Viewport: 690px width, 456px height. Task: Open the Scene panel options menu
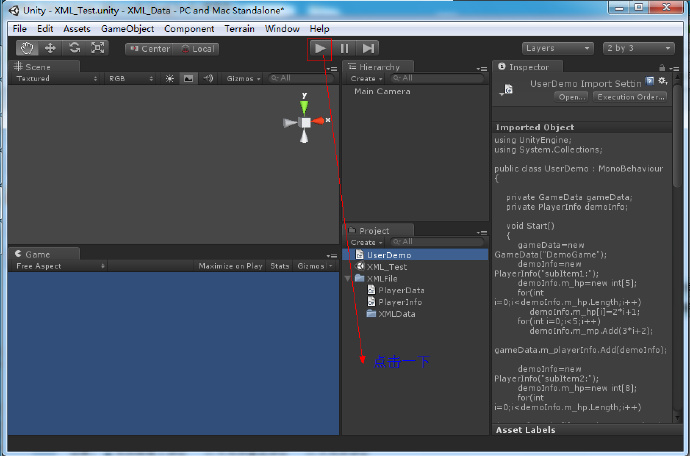(x=332, y=69)
